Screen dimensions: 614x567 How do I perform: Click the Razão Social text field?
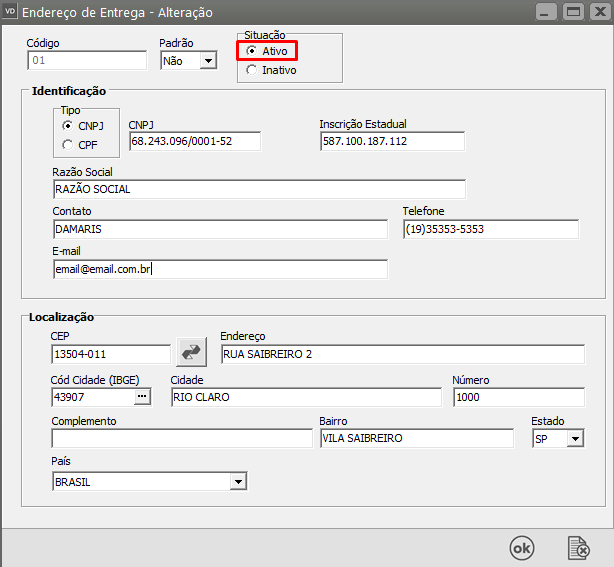(x=258, y=189)
